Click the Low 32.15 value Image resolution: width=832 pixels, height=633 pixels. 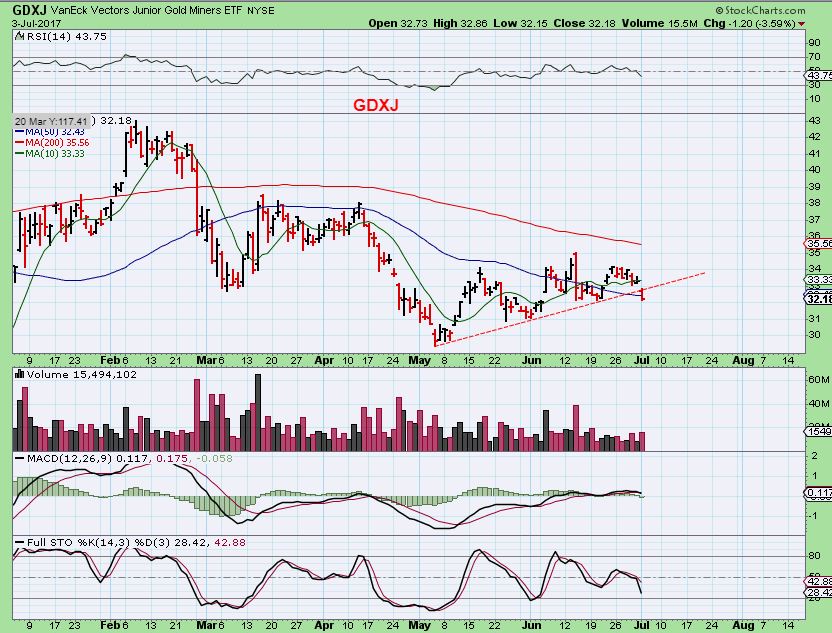click(x=521, y=23)
